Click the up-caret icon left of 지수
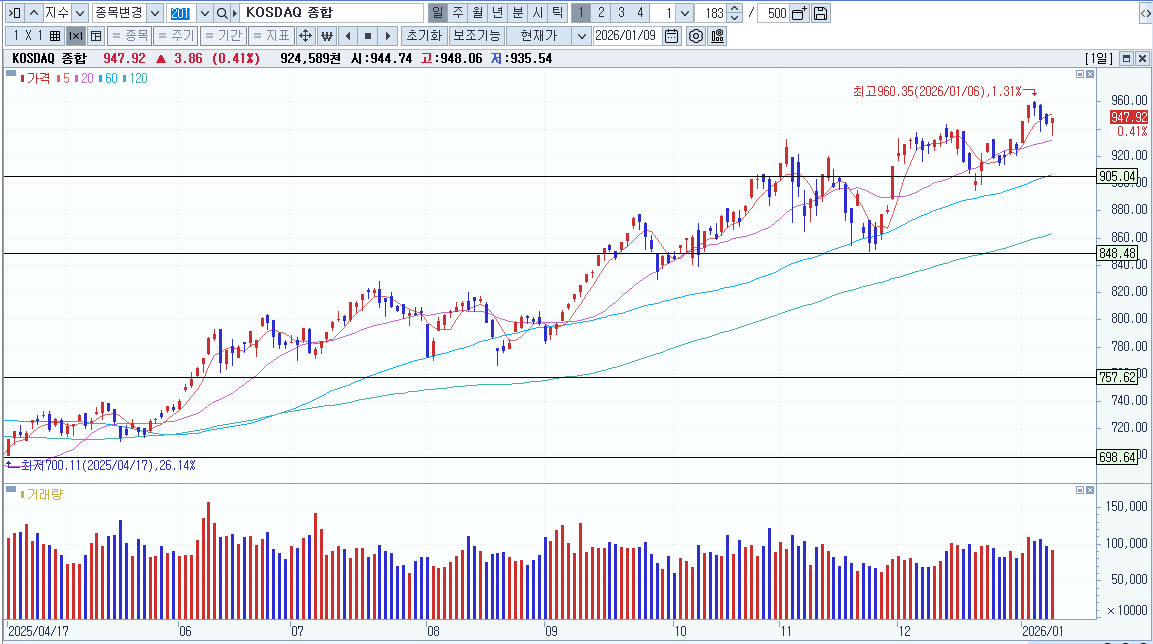Viewport: 1153px width, 644px height. pos(33,12)
